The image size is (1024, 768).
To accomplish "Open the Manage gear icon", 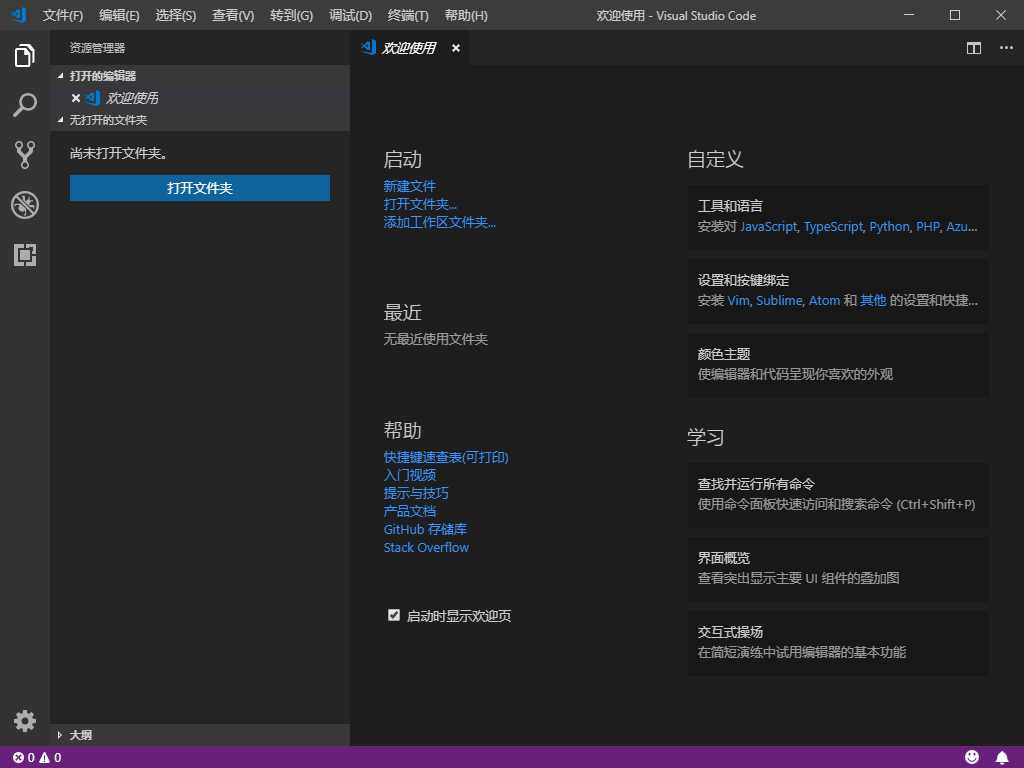I will pyautogui.click(x=24, y=721).
